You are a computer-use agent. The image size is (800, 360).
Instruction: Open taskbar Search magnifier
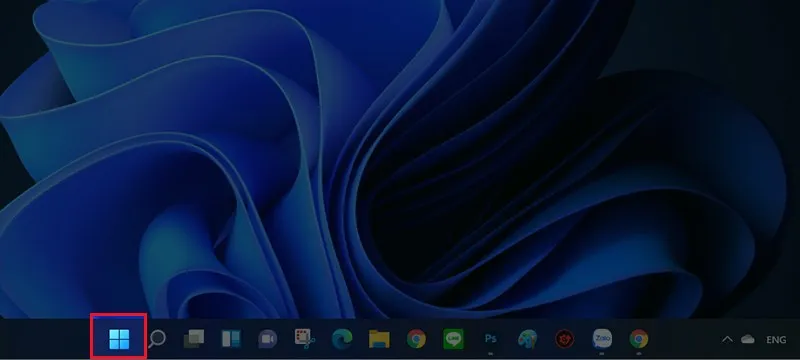(x=157, y=339)
